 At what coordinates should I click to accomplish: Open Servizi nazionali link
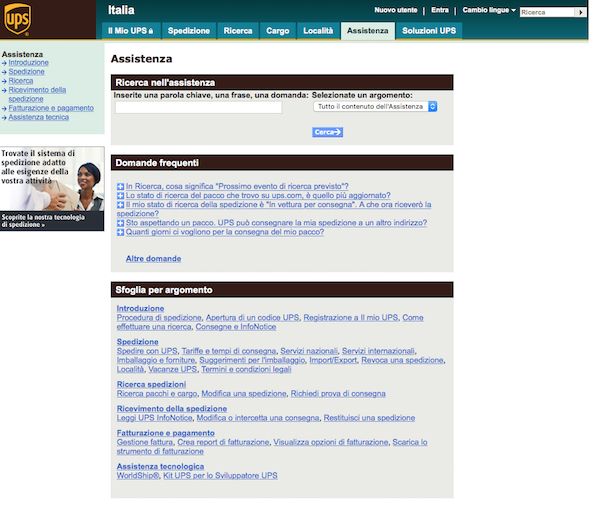[x=309, y=351]
